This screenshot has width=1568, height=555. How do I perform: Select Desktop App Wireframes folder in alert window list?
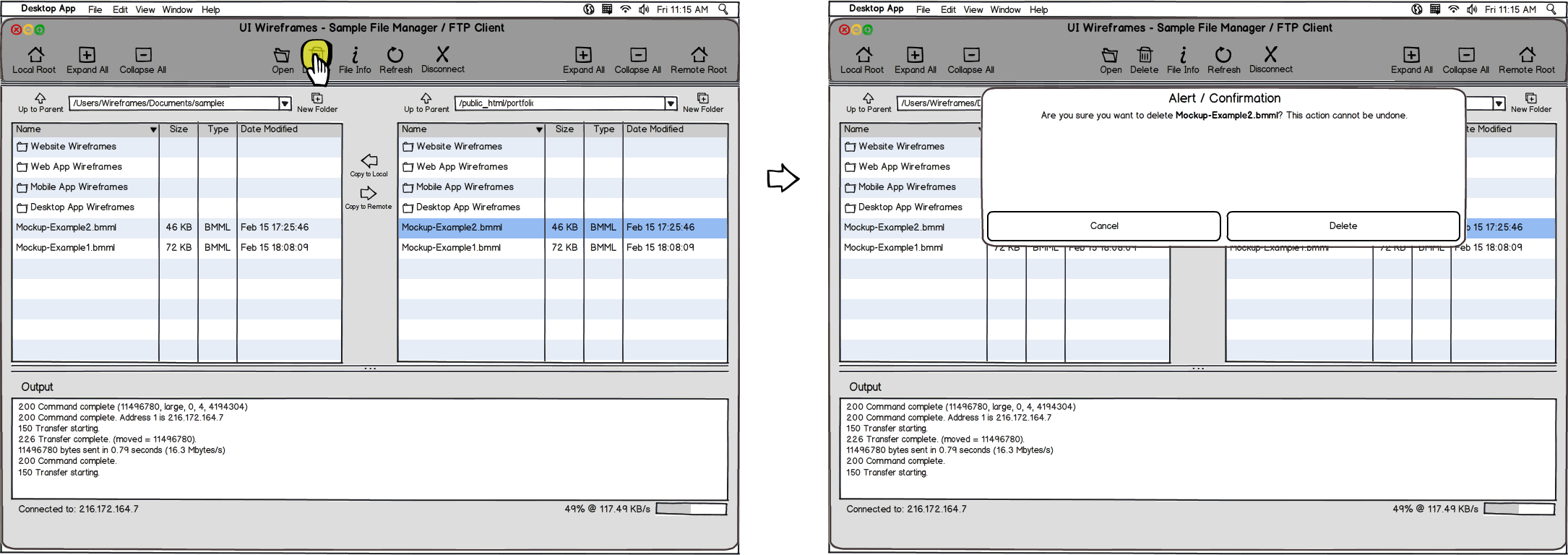click(903, 207)
